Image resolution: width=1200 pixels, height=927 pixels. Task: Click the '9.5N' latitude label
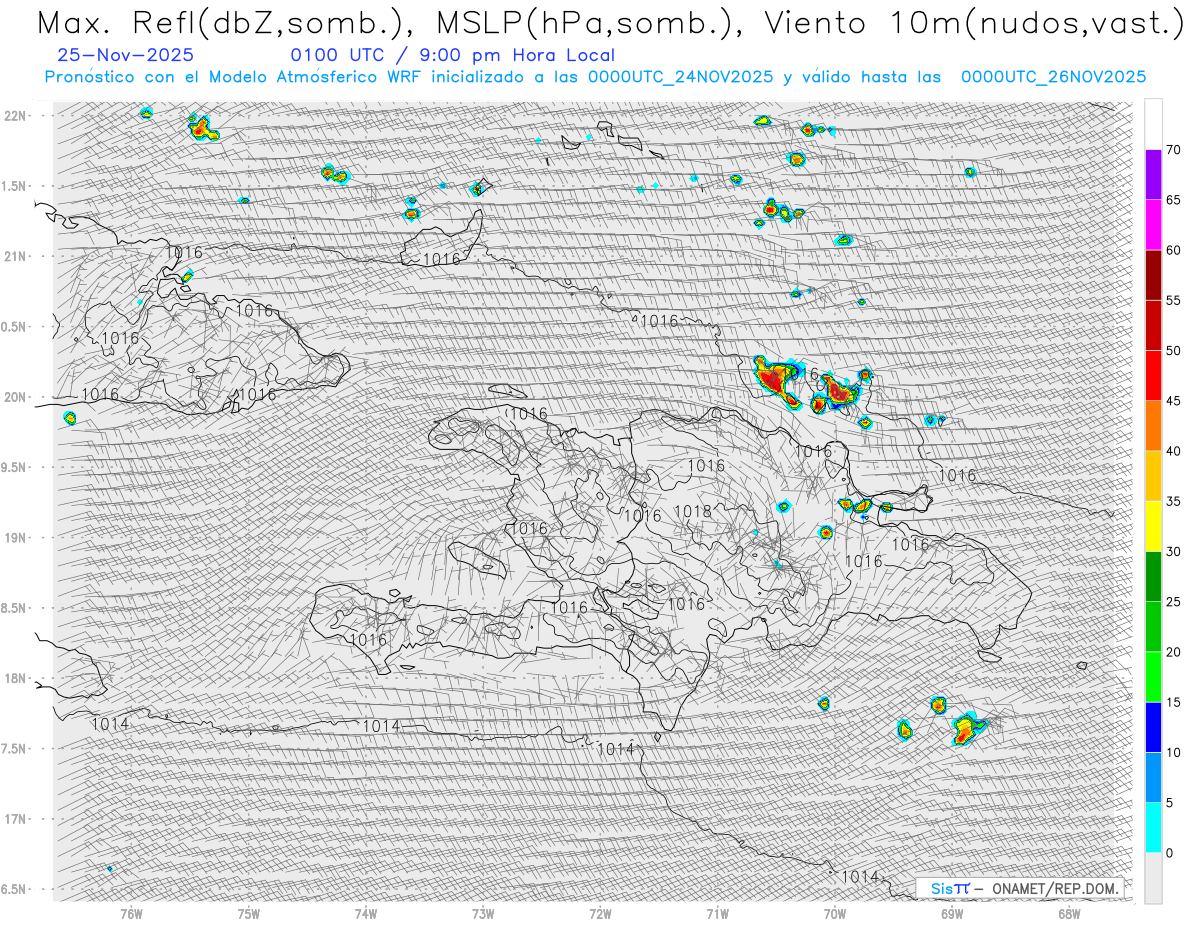click(14, 467)
